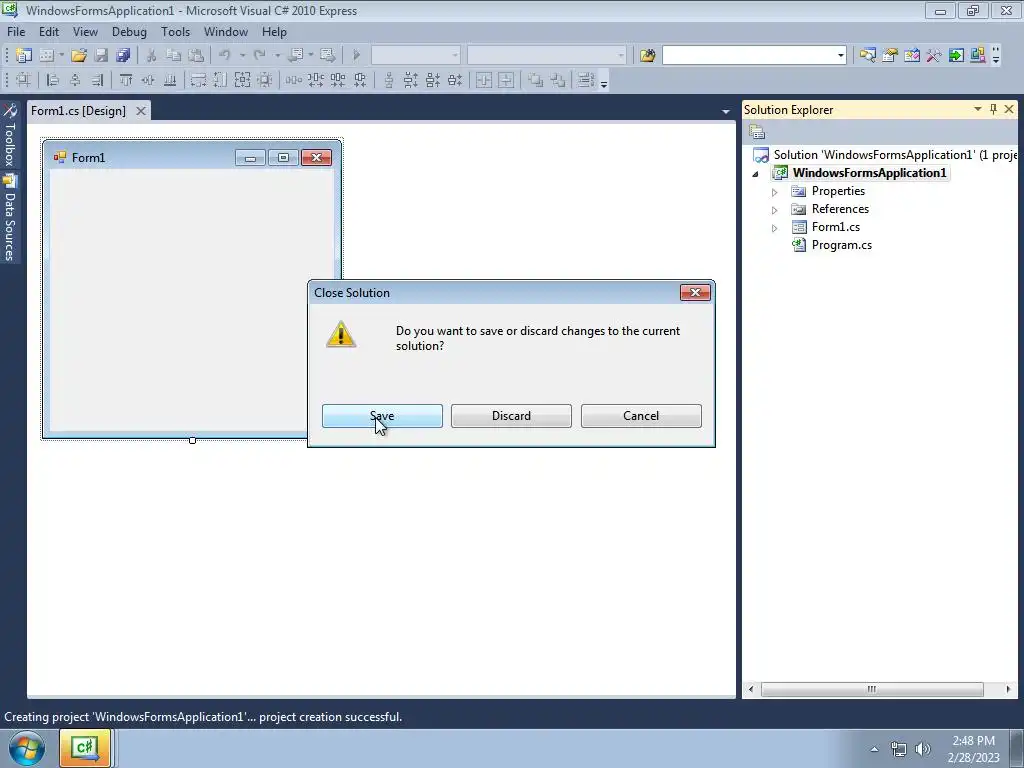Open the Help menu
This screenshot has height=768, width=1024.
[x=274, y=31]
